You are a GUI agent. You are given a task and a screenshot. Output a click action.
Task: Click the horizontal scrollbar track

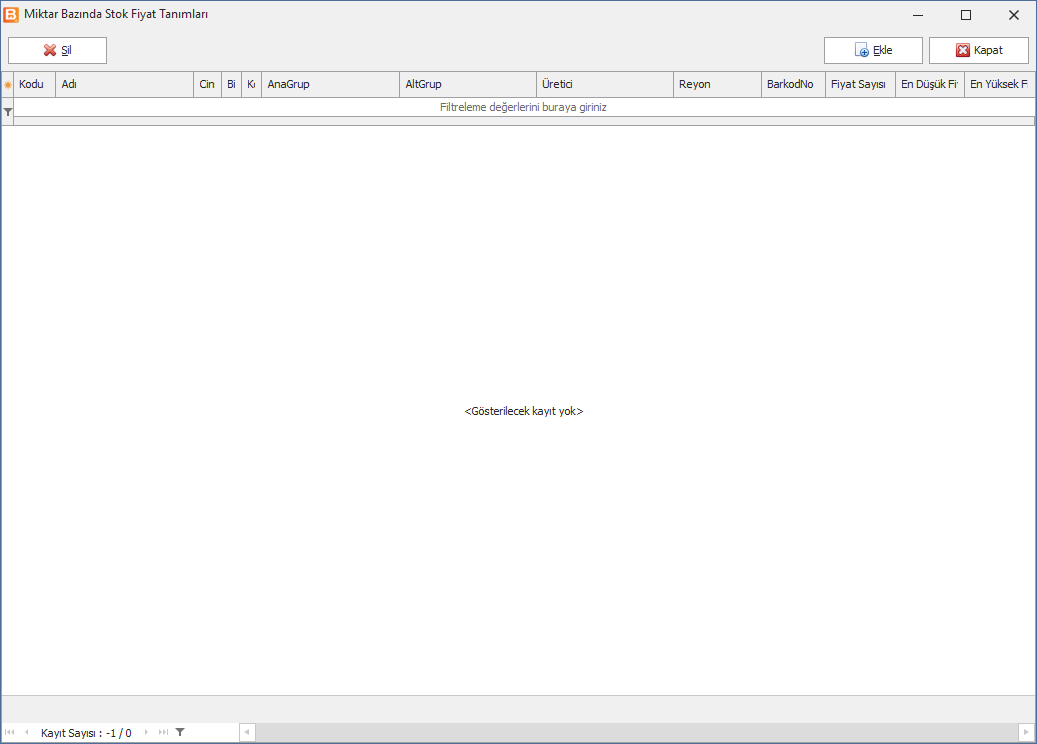637,732
